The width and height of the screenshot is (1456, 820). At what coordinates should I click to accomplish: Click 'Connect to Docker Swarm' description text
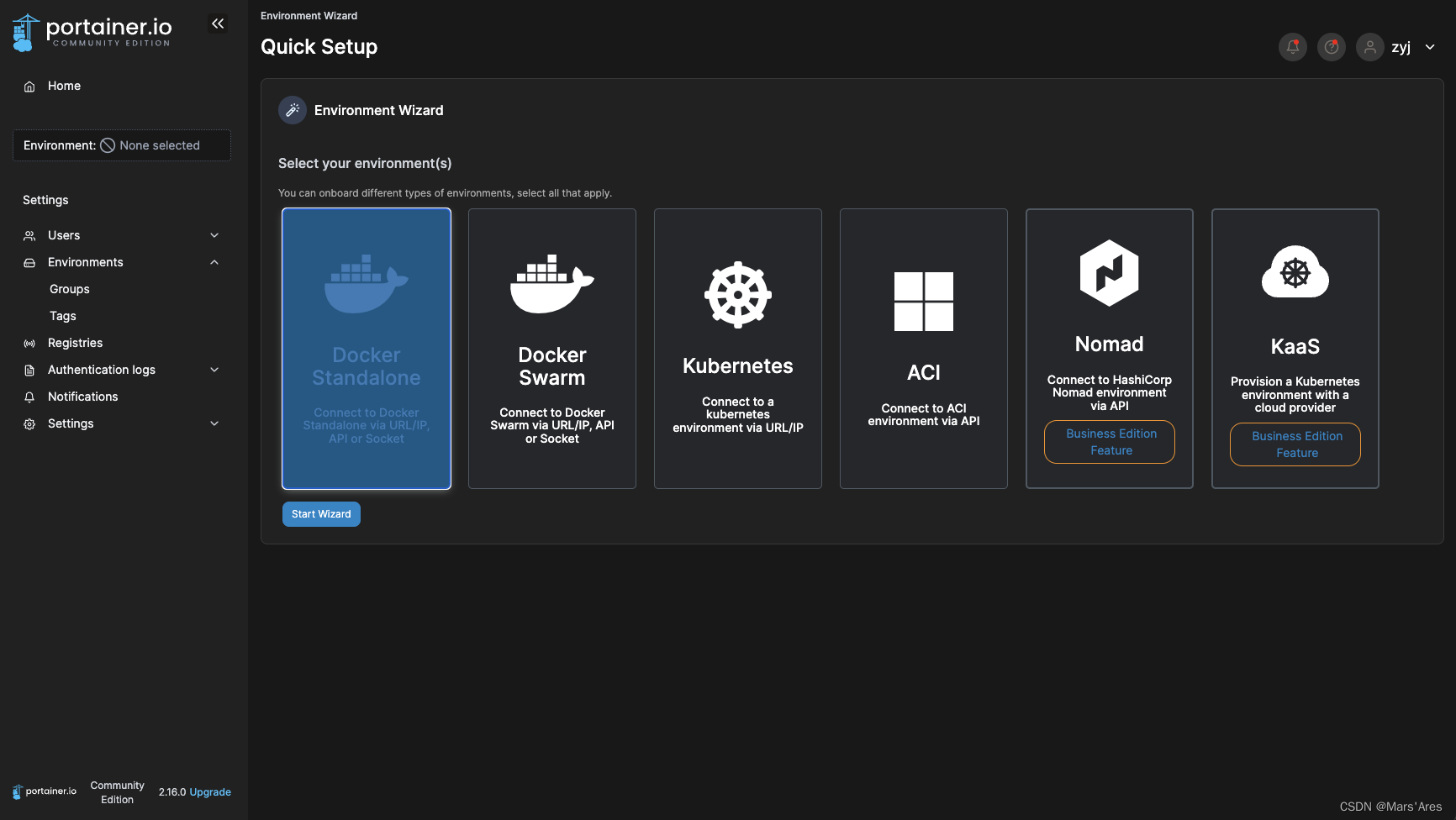coord(552,426)
